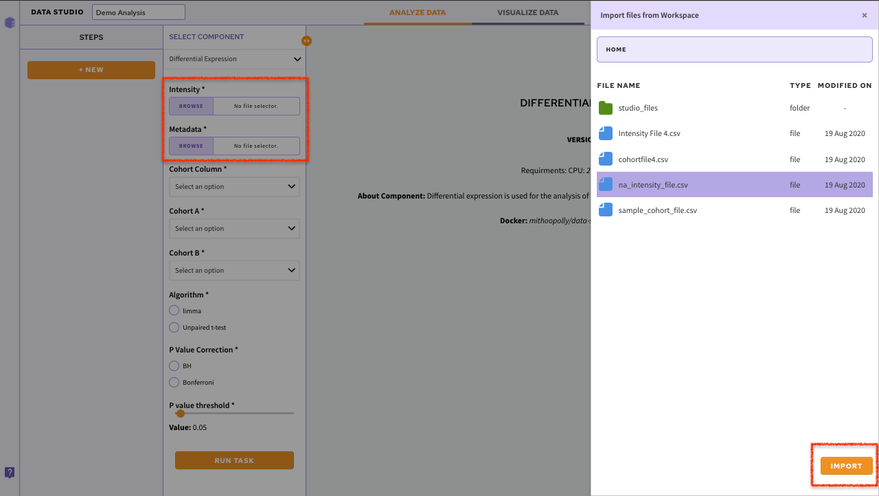Switch to the Visualize Data tab
This screenshot has width=879, height=496.
tap(528, 12)
